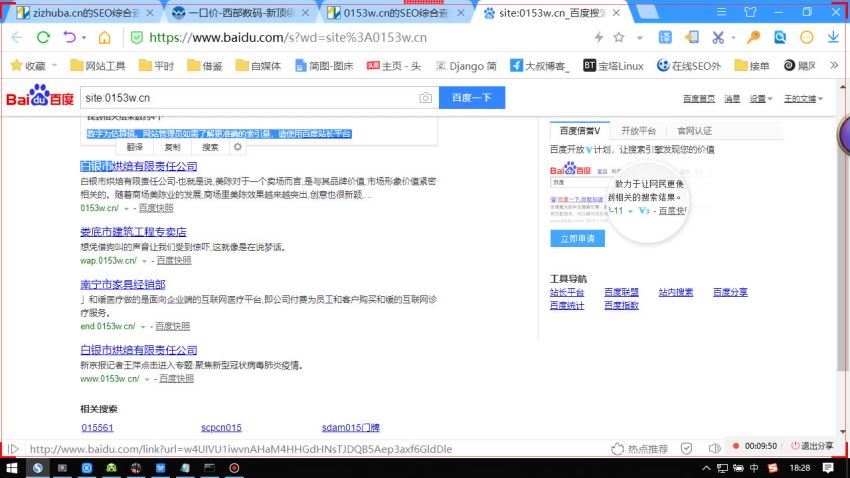The height and width of the screenshot is (478, 850).
Task: Open the 娄底市建筑工程专卖店 result
Action: click(133, 232)
